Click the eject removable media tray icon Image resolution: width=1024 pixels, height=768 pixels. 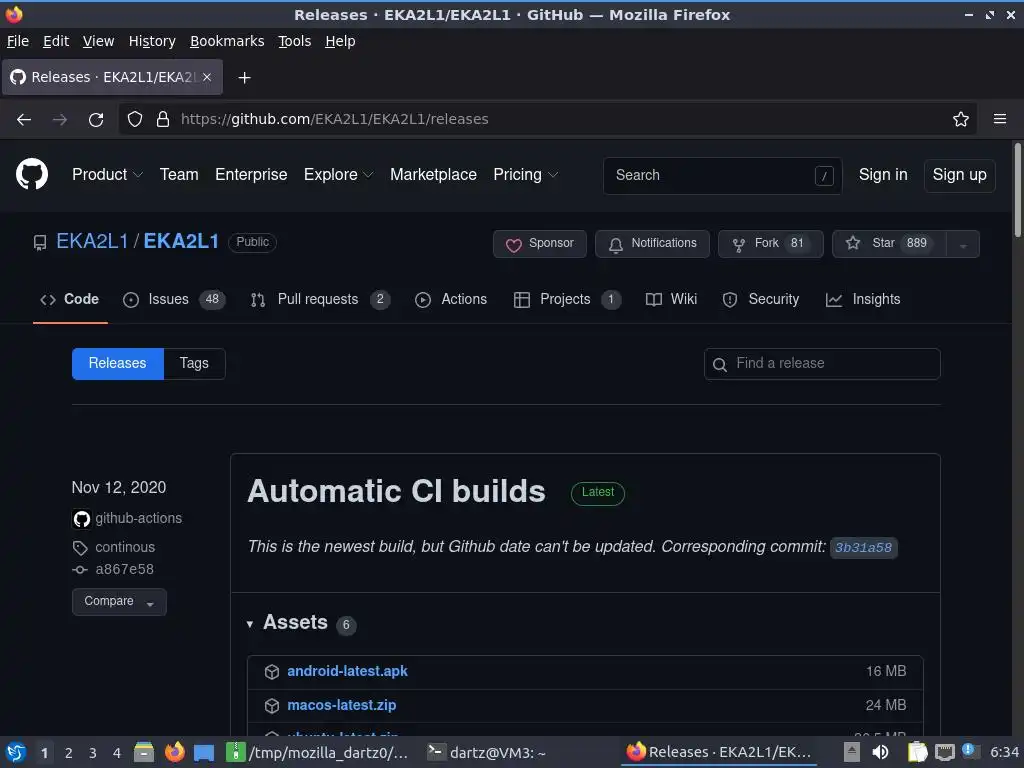(851, 752)
